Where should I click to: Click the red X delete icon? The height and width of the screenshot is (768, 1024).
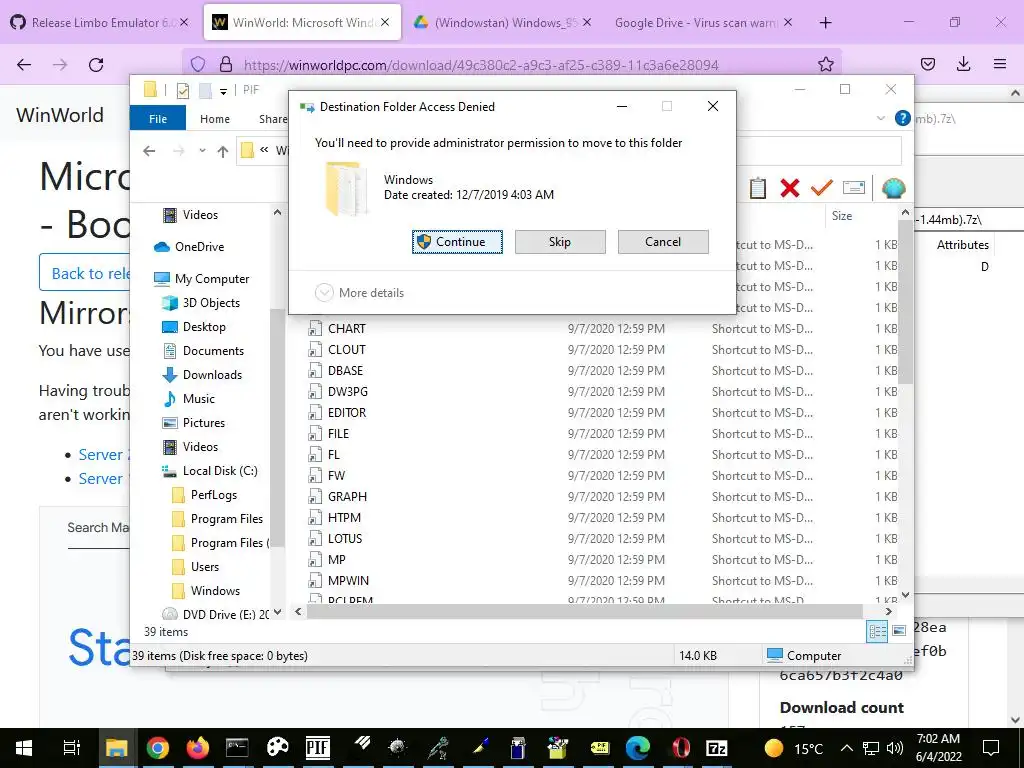point(790,189)
